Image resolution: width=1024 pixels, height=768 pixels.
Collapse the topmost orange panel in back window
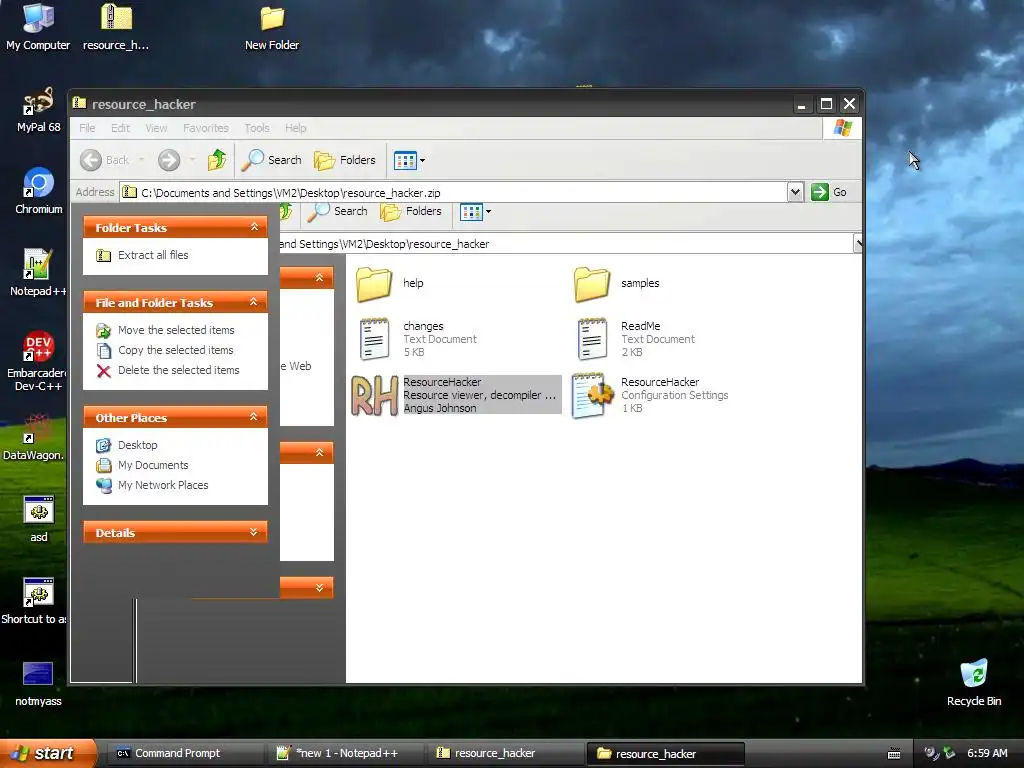[x=319, y=278]
